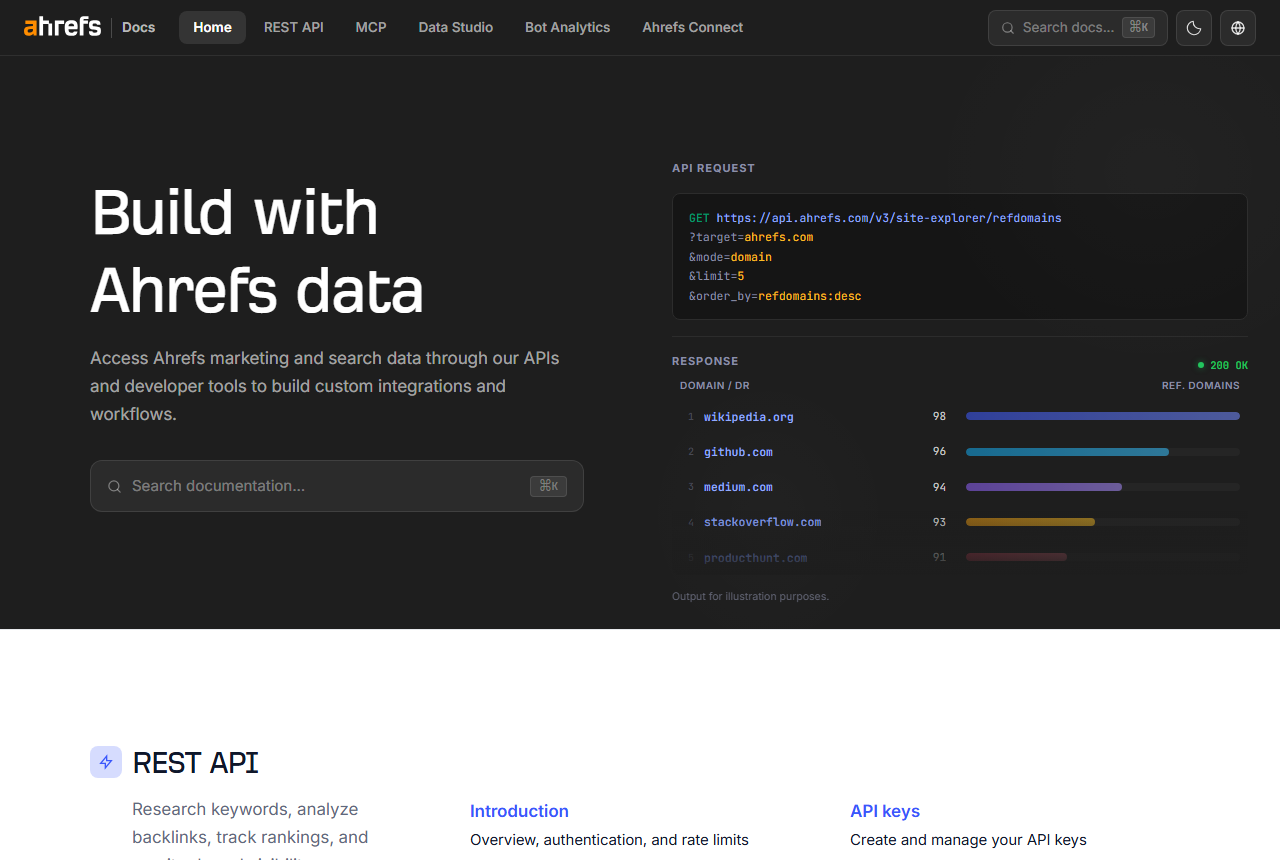The width and height of the screenshot is (1280, 860).
Task: Click the github.com domain row
Action: pyautogui.click(x=960, y=452)
